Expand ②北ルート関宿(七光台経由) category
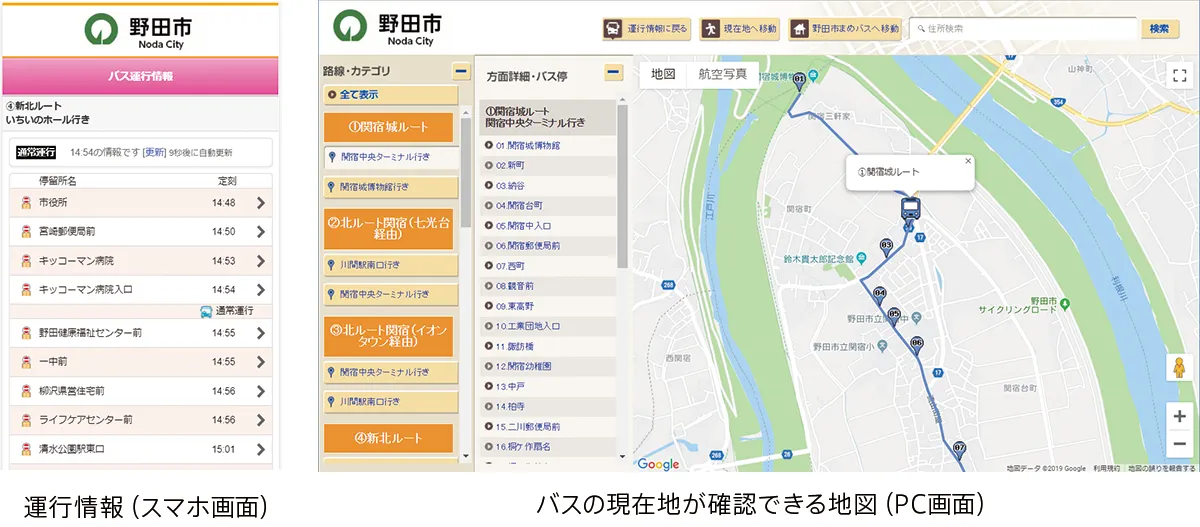1200x527 pixels. 389,229
